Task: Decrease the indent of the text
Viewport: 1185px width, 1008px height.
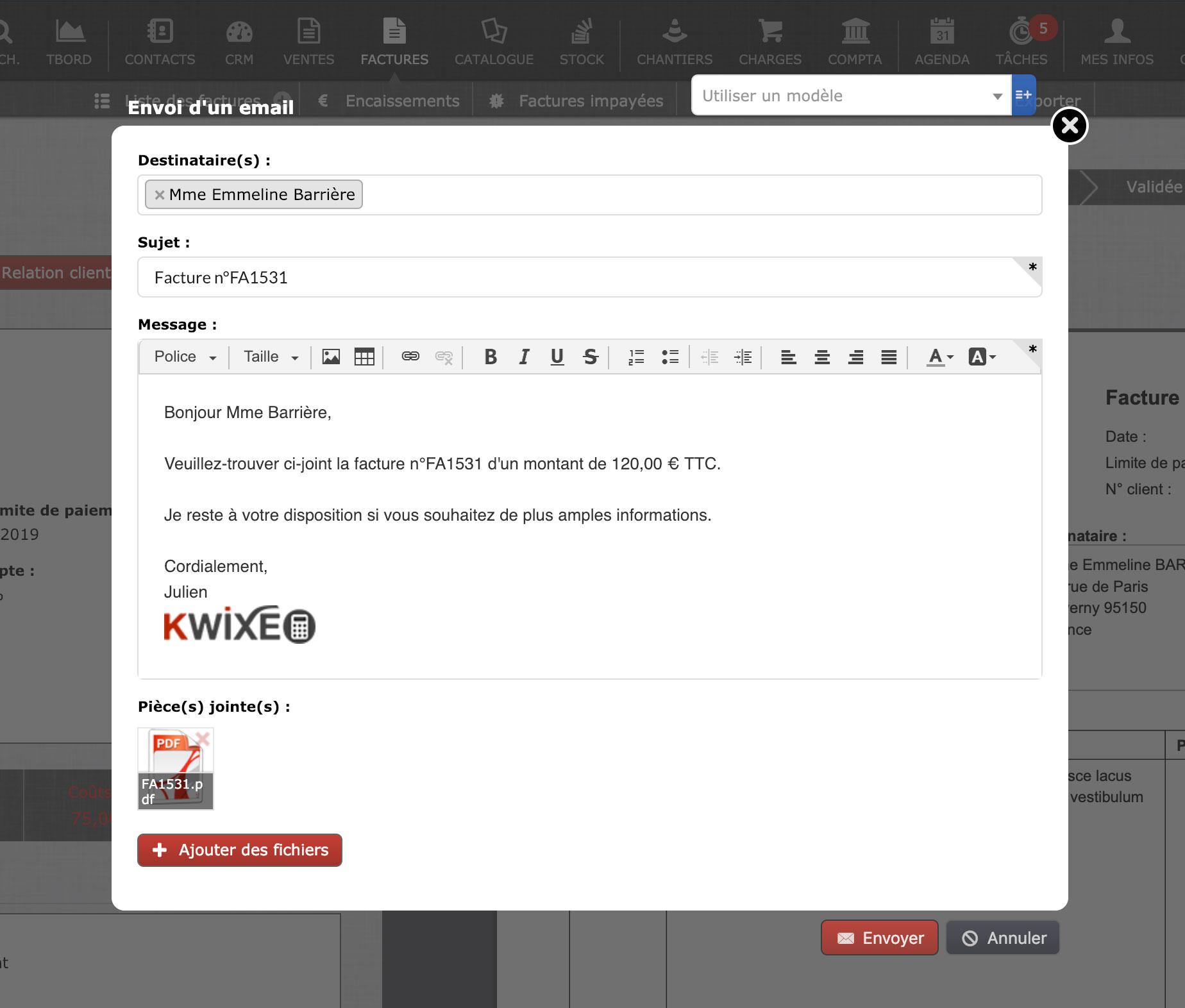Action: pos(710,357)
